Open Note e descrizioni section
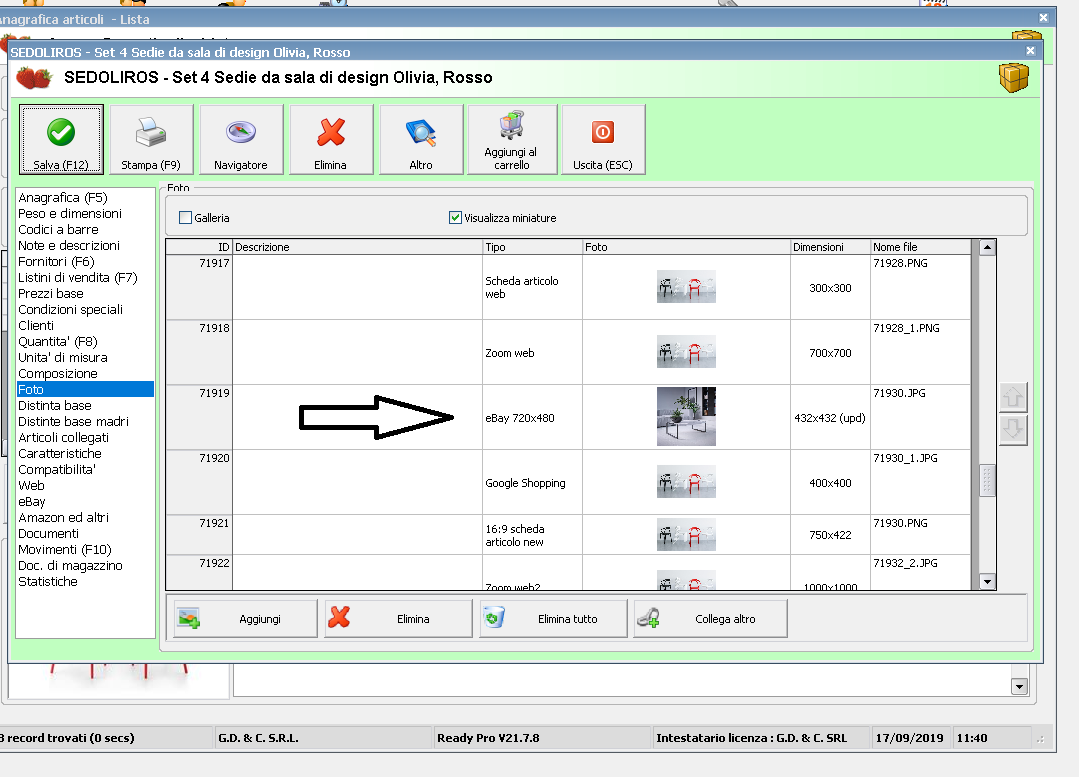This screenshot has height=777, width=1079. click(x=69, y=246)
